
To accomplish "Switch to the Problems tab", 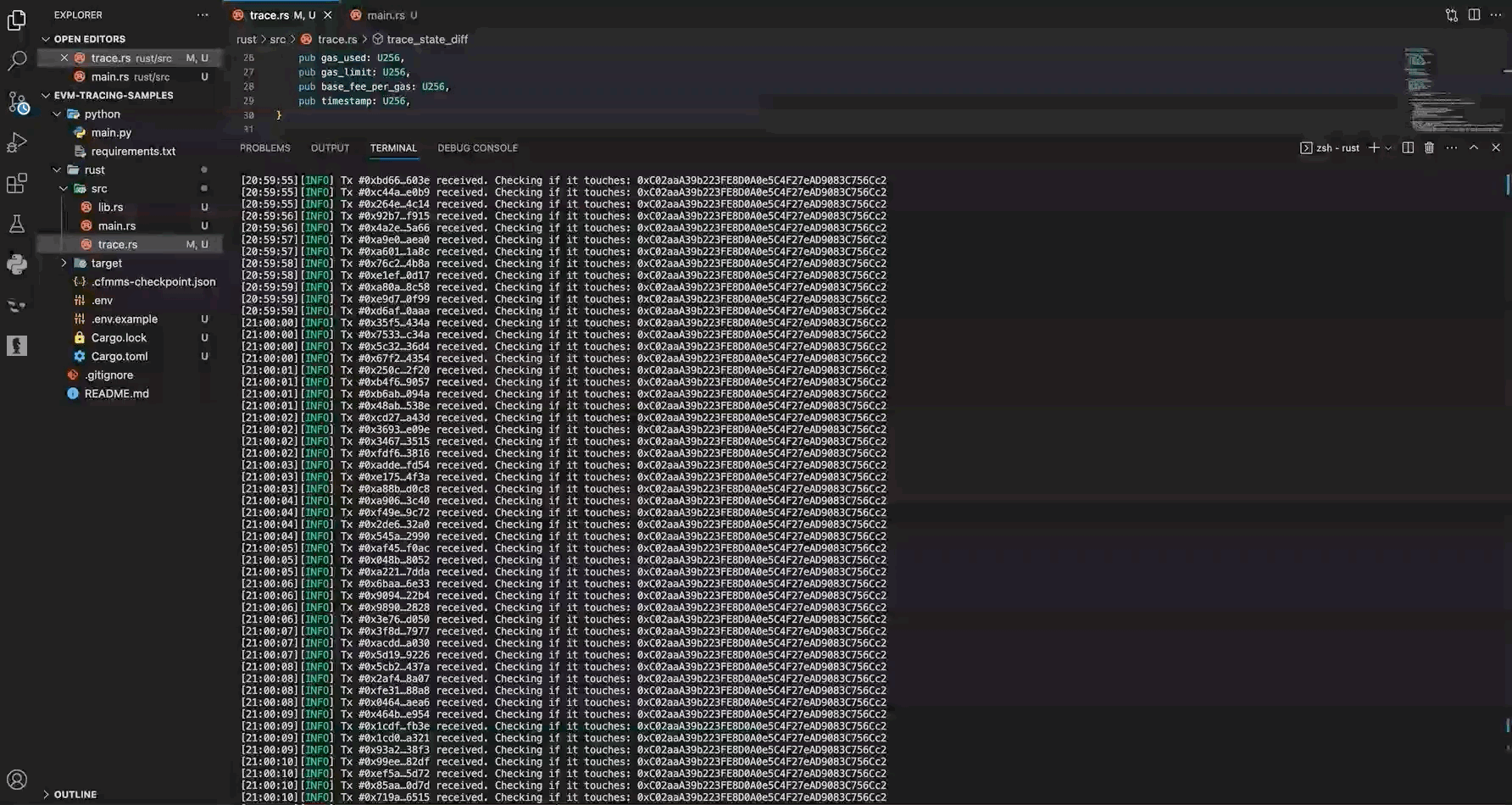I will click(x=265, y=148).
